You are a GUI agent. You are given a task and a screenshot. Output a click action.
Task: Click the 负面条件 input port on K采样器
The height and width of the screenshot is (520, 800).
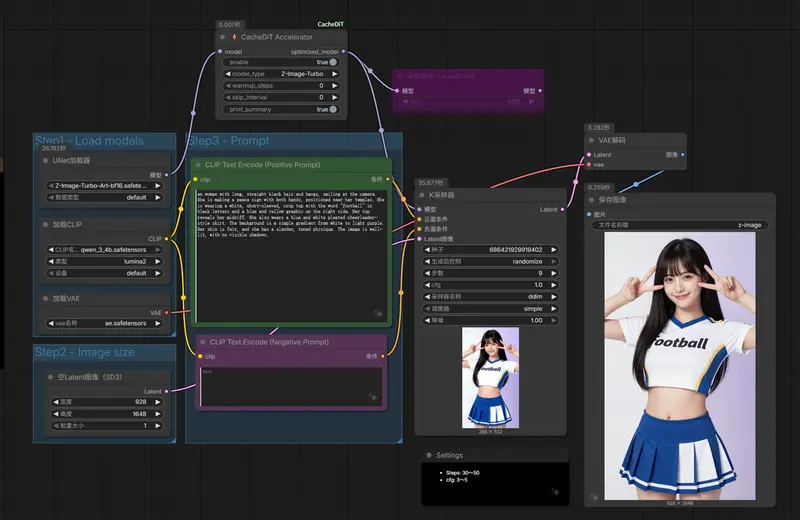[419, 229]
